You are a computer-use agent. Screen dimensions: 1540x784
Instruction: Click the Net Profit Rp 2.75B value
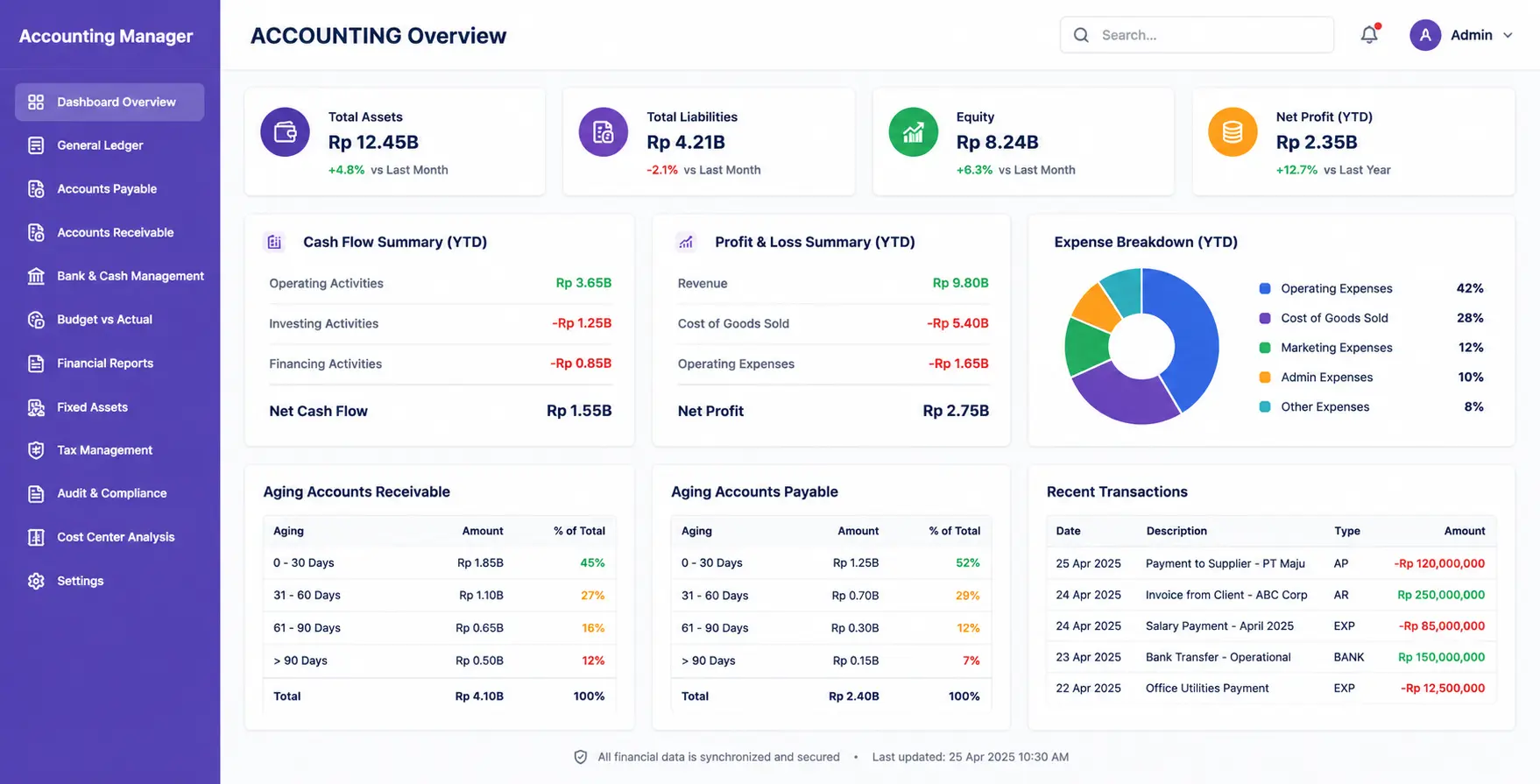[x=956, y=411]
